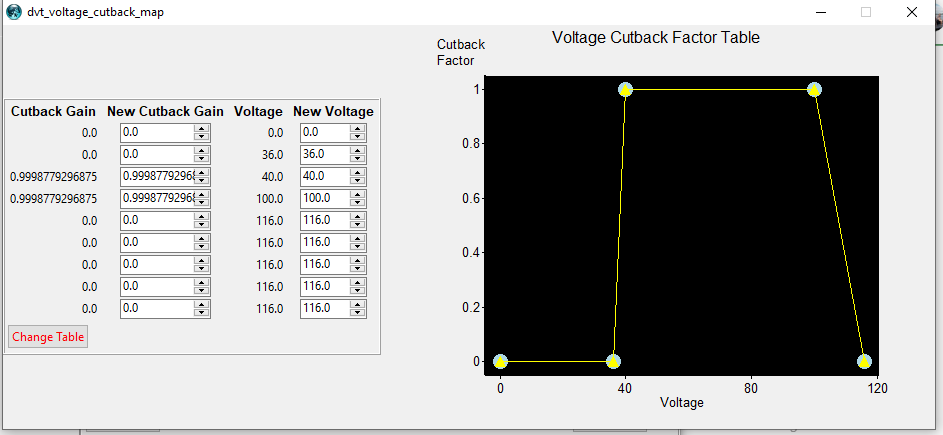Click the Voltage column header

pyautogui.click(x=258, y=111)
